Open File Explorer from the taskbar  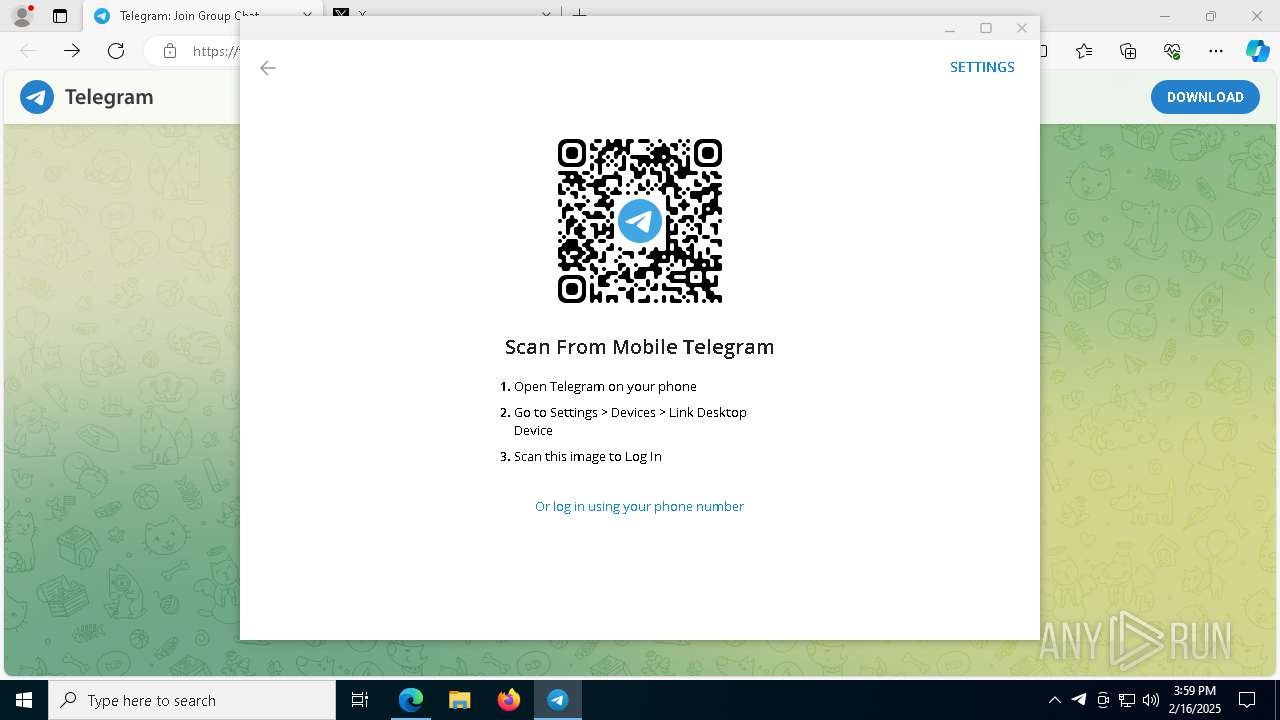tap(459, 700)
